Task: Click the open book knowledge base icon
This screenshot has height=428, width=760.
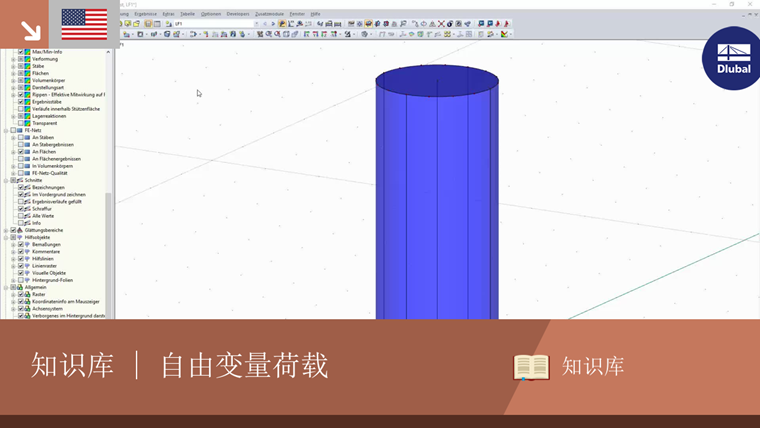Action: [x=531, y=367]
